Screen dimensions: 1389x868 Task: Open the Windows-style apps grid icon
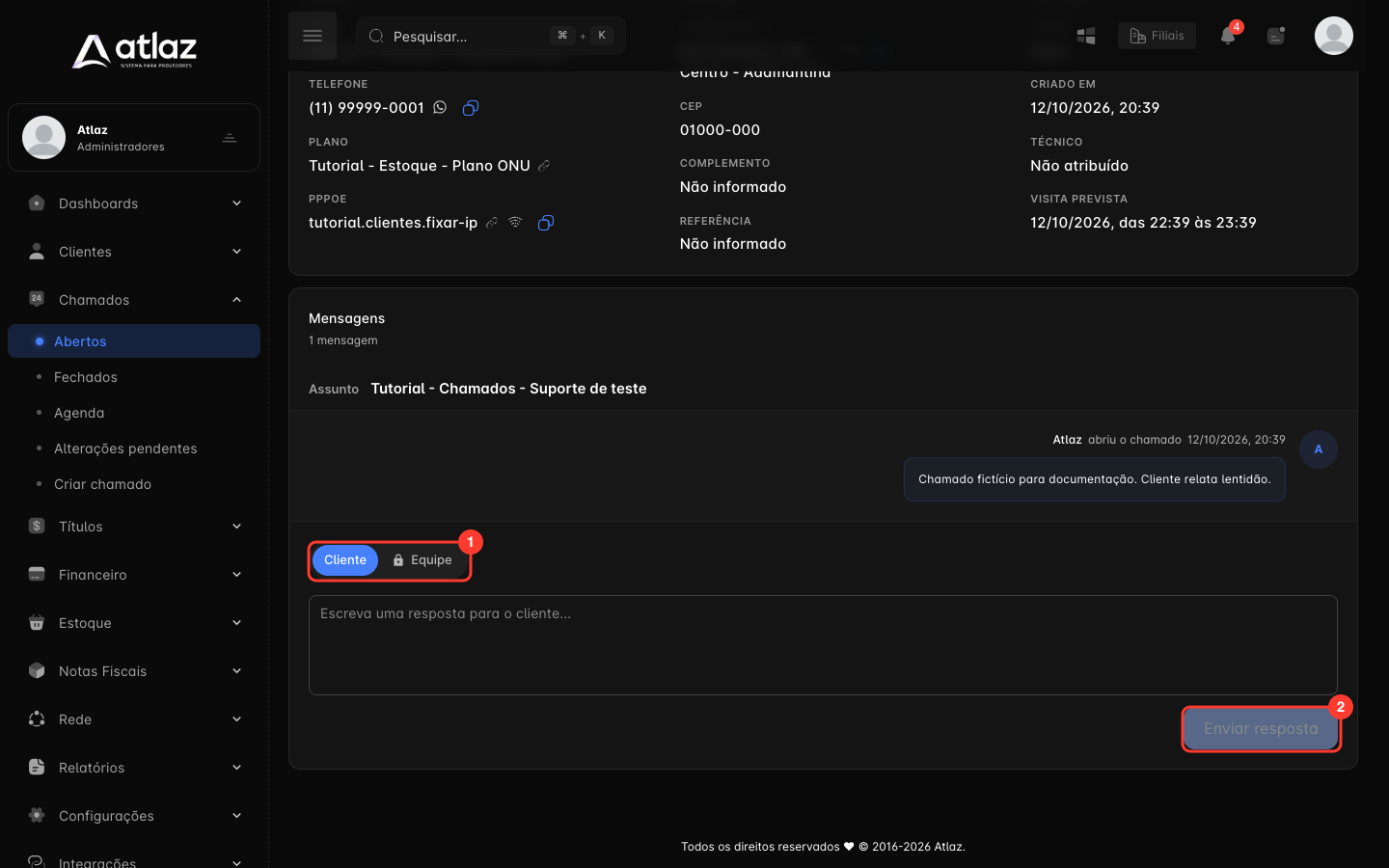(1086, 36)
